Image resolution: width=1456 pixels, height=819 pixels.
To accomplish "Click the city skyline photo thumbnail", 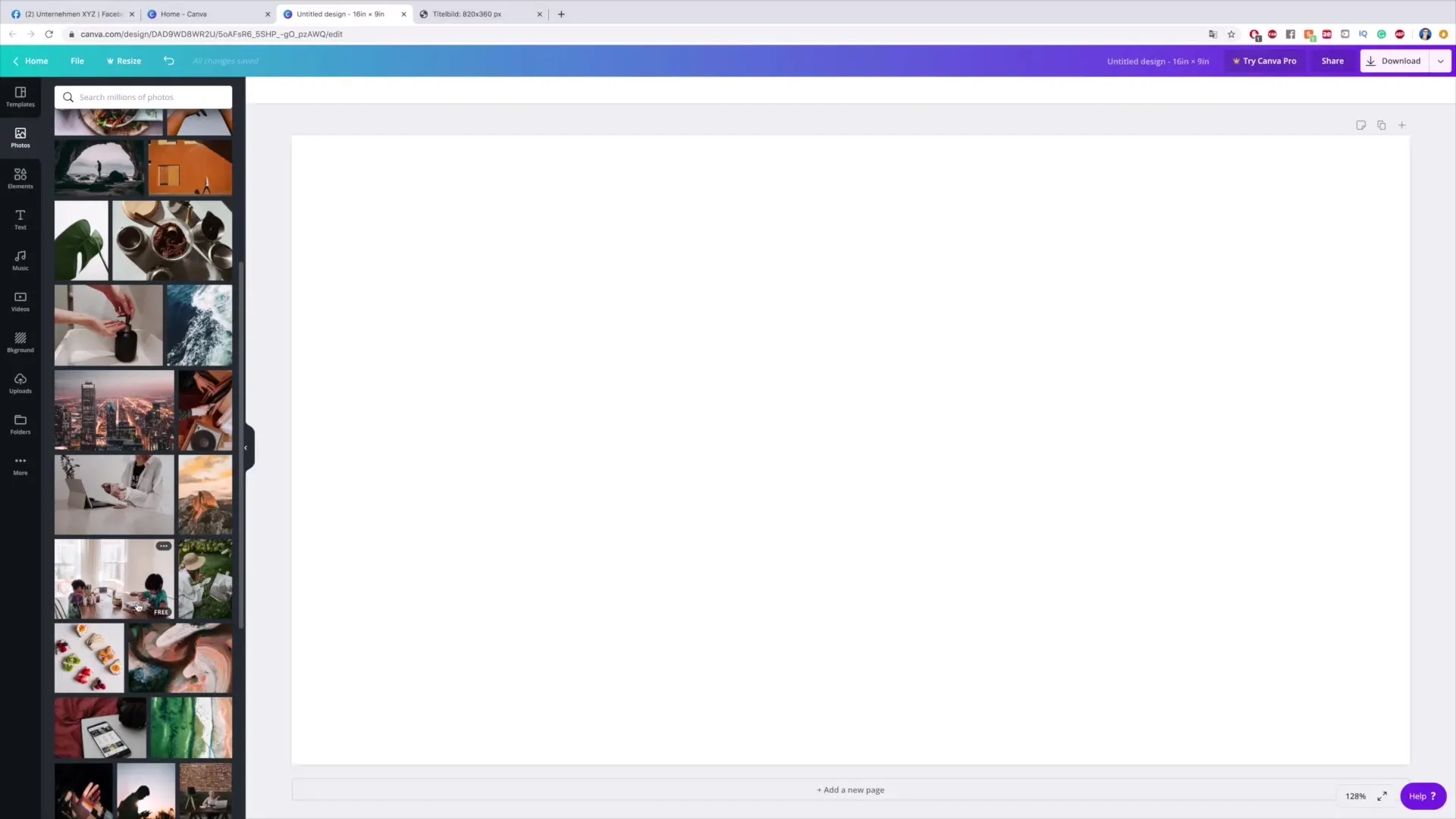I will pyautogui.click(x=113, y=408).
